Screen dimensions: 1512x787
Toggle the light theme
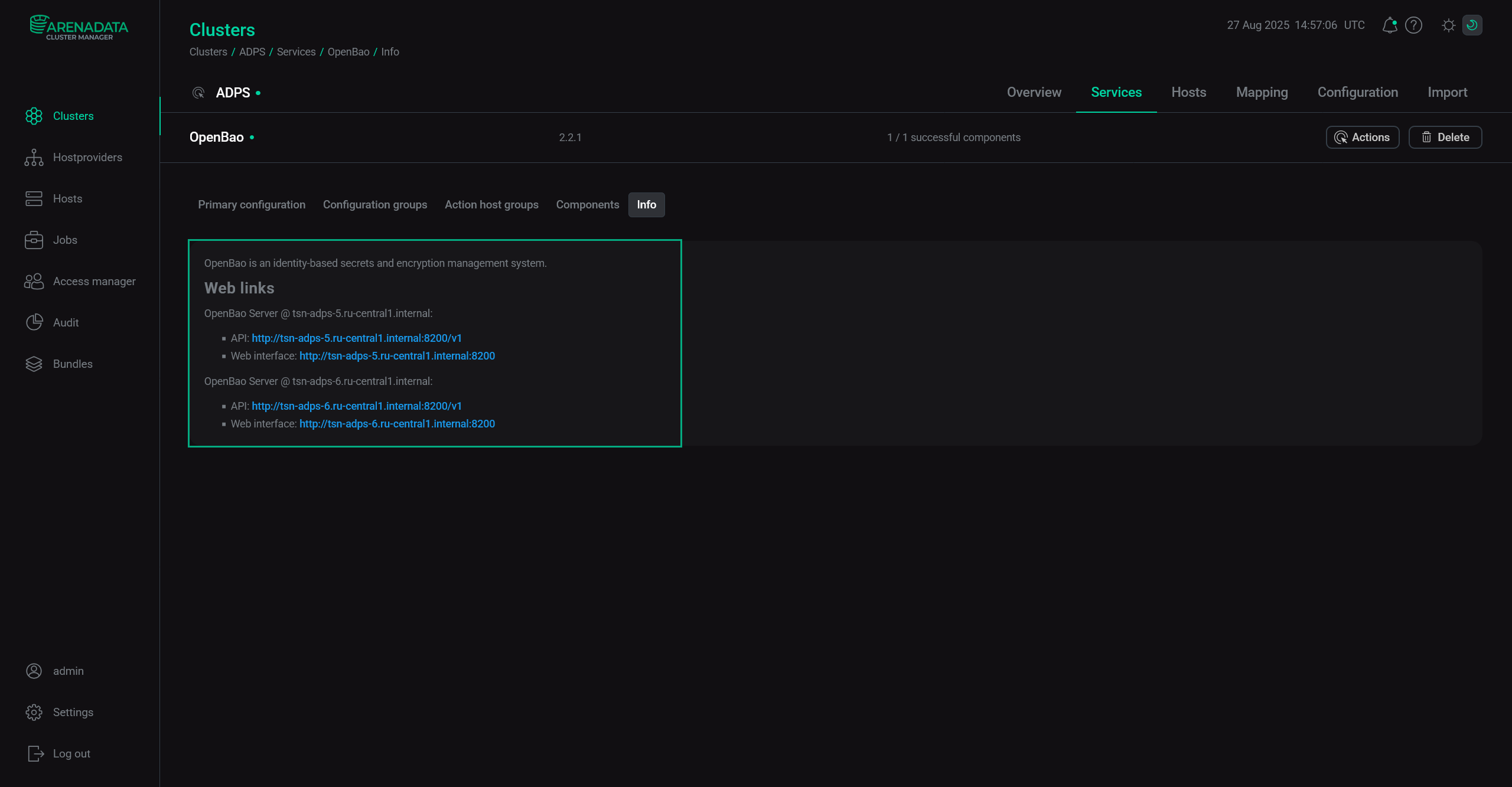(x=1449, y=25)
